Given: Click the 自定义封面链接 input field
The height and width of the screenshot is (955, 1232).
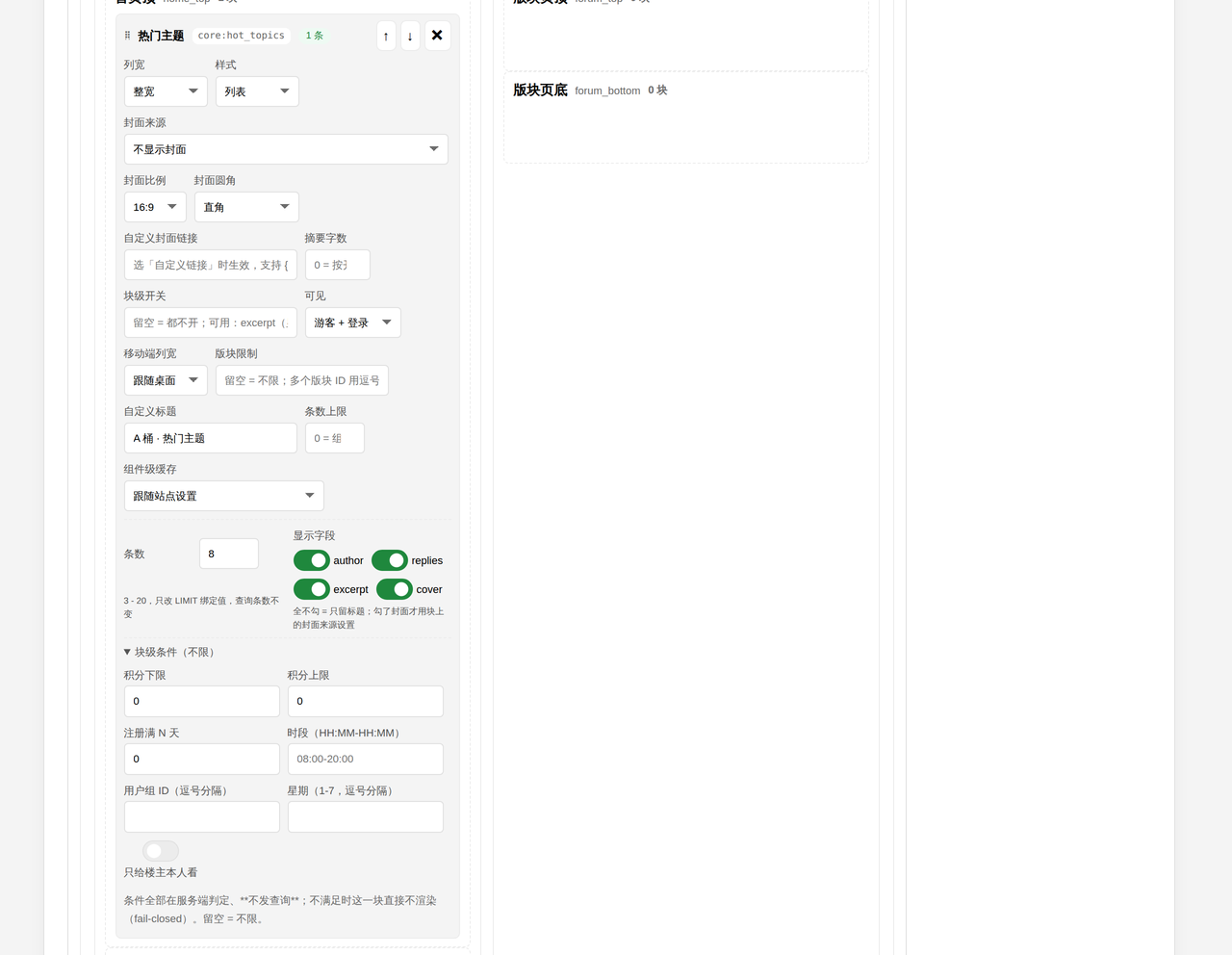Looking at the screenshot, I should click(x=211, y=265).
